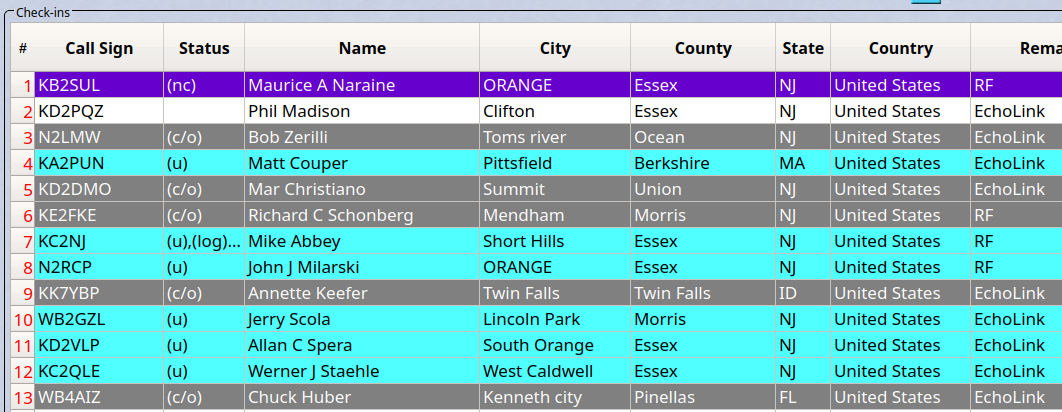
Task: Select call sign KD2PQZ
Action: click(99, 111)
